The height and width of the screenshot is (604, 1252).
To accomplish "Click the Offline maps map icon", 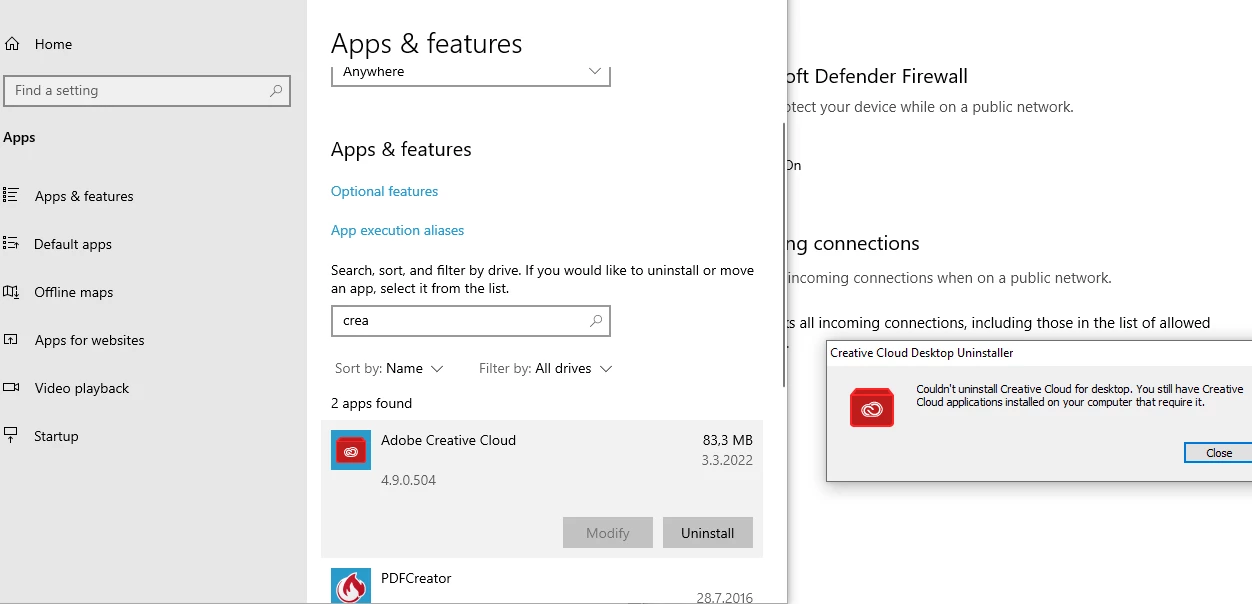I will pyautogui.click(x=11, y=291).
